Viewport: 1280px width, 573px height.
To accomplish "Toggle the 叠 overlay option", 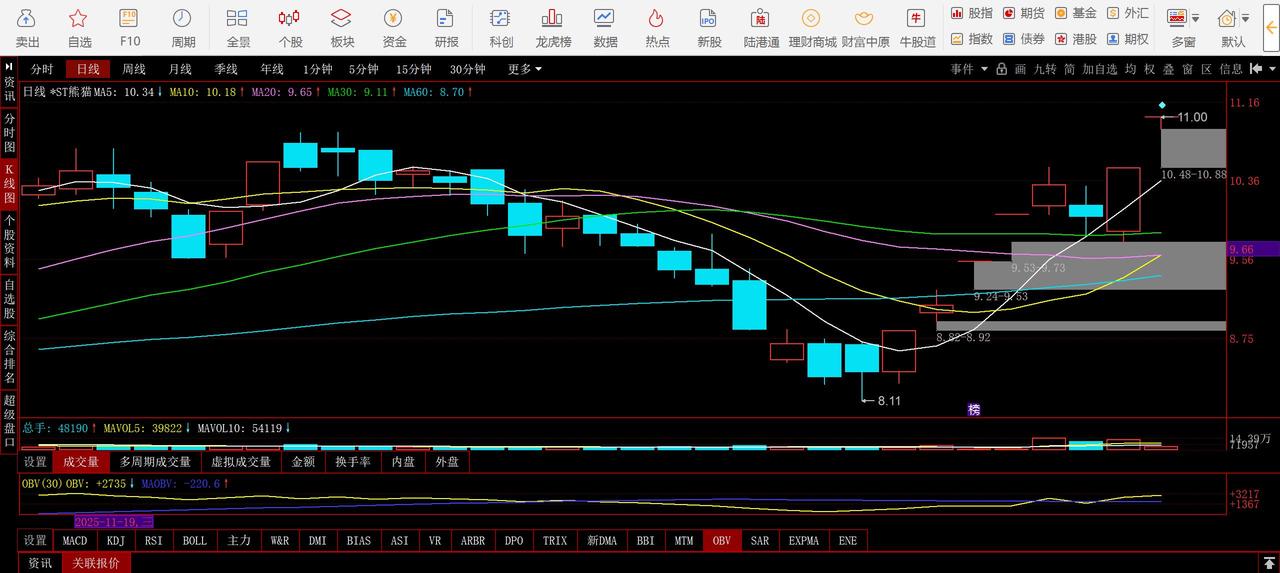I will click(1168, 69).
